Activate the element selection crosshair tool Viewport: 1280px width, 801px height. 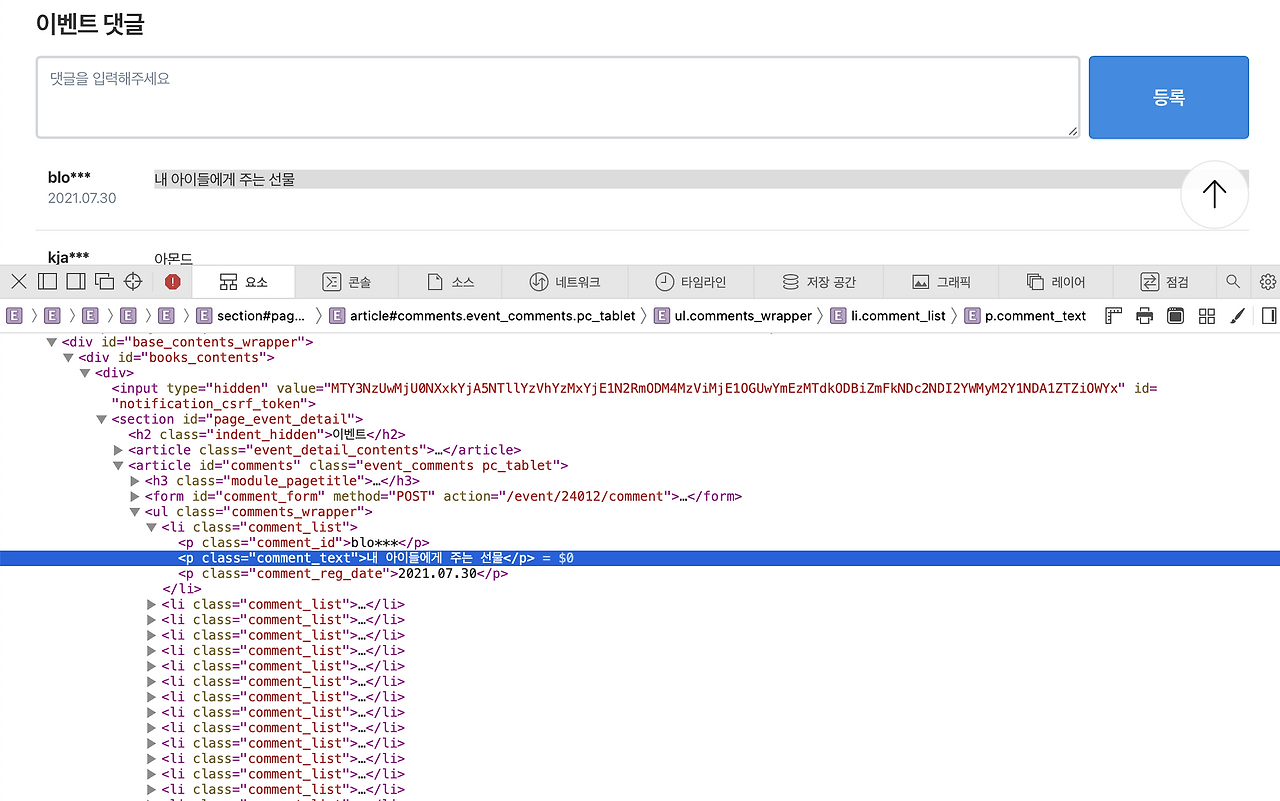(x=133, y=282)
